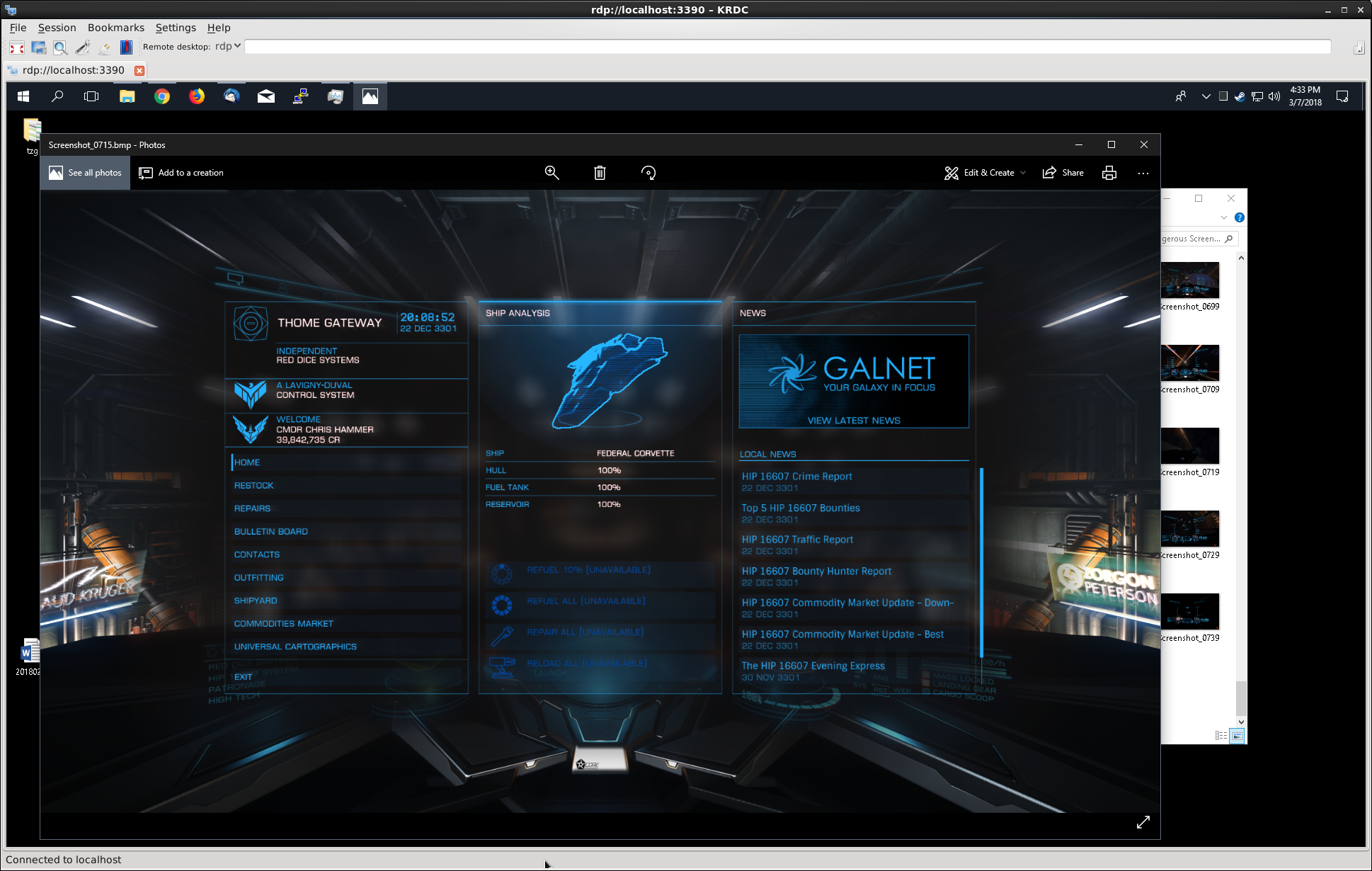This screenshot has height=871, width=1372.
Task: Click the blue bookmark book icon in KRDC
Action: point(126,47)
